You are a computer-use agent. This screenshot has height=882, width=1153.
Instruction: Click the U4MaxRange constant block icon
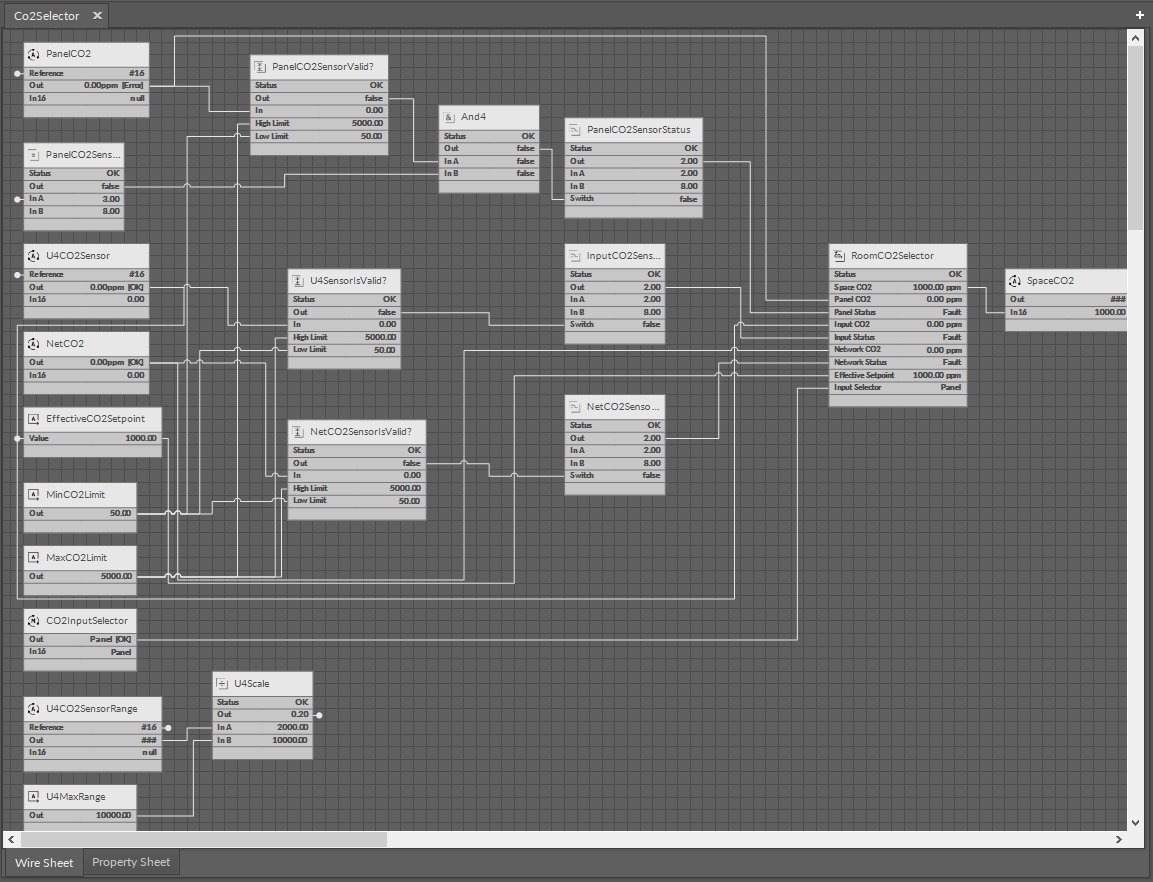33,796
